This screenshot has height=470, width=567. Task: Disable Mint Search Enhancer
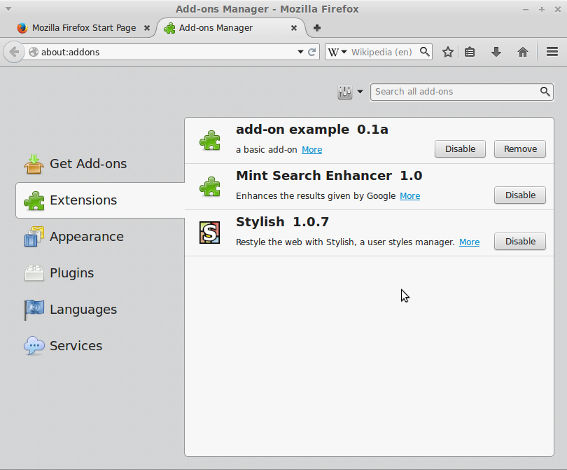pyautogui.click(x=520, y=195)
